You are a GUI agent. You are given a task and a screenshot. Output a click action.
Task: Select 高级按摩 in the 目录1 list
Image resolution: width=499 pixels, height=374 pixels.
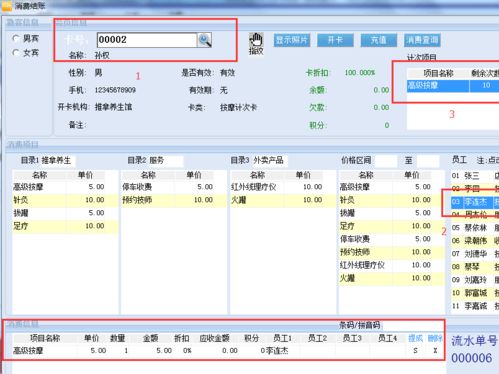65,187
